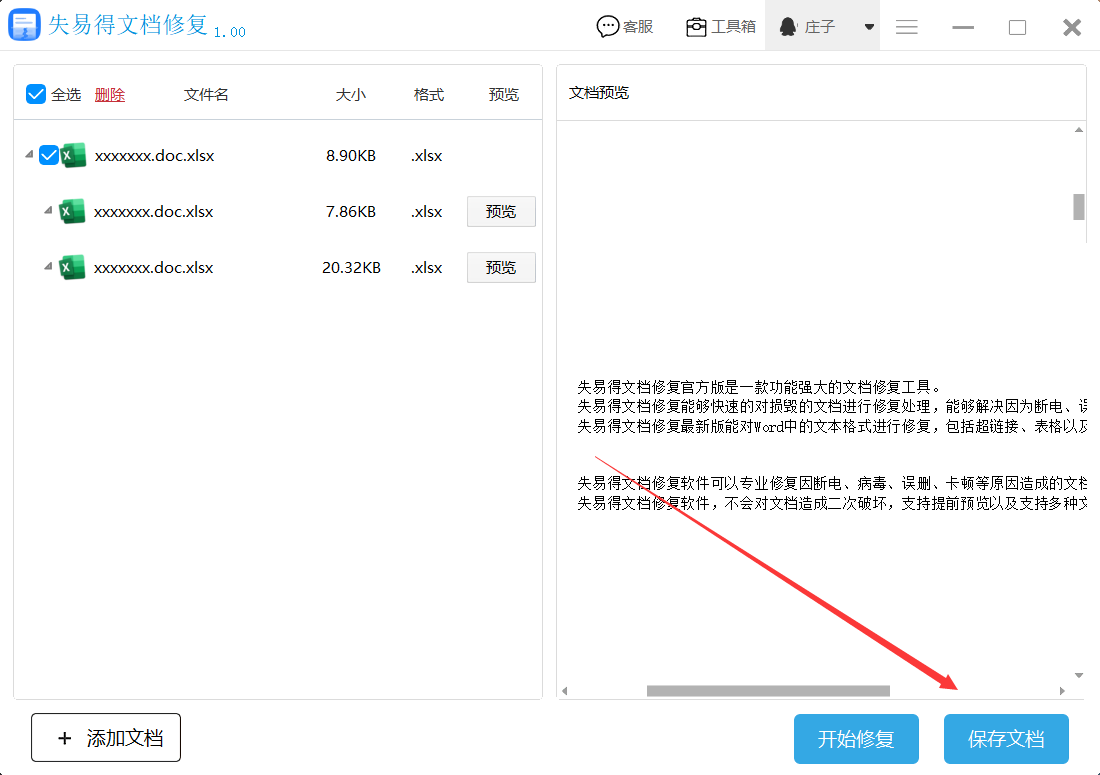Click preview horizontal scrollbar right arrow
Image resolution: width=1100 pixels, height=775 pixels.
pos(1062,691)
